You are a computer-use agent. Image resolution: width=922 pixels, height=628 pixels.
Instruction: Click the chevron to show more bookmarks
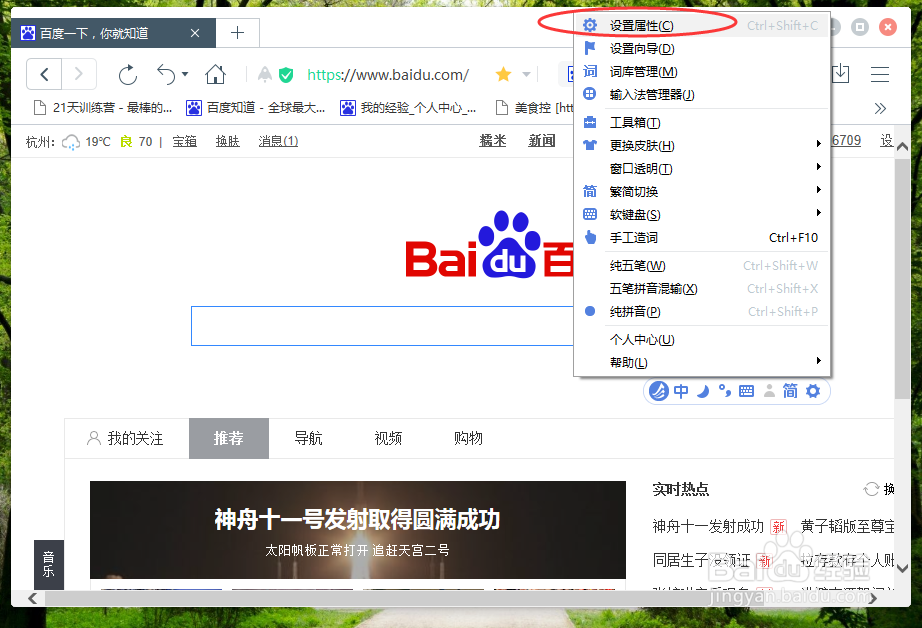click(x=879, y=108)
